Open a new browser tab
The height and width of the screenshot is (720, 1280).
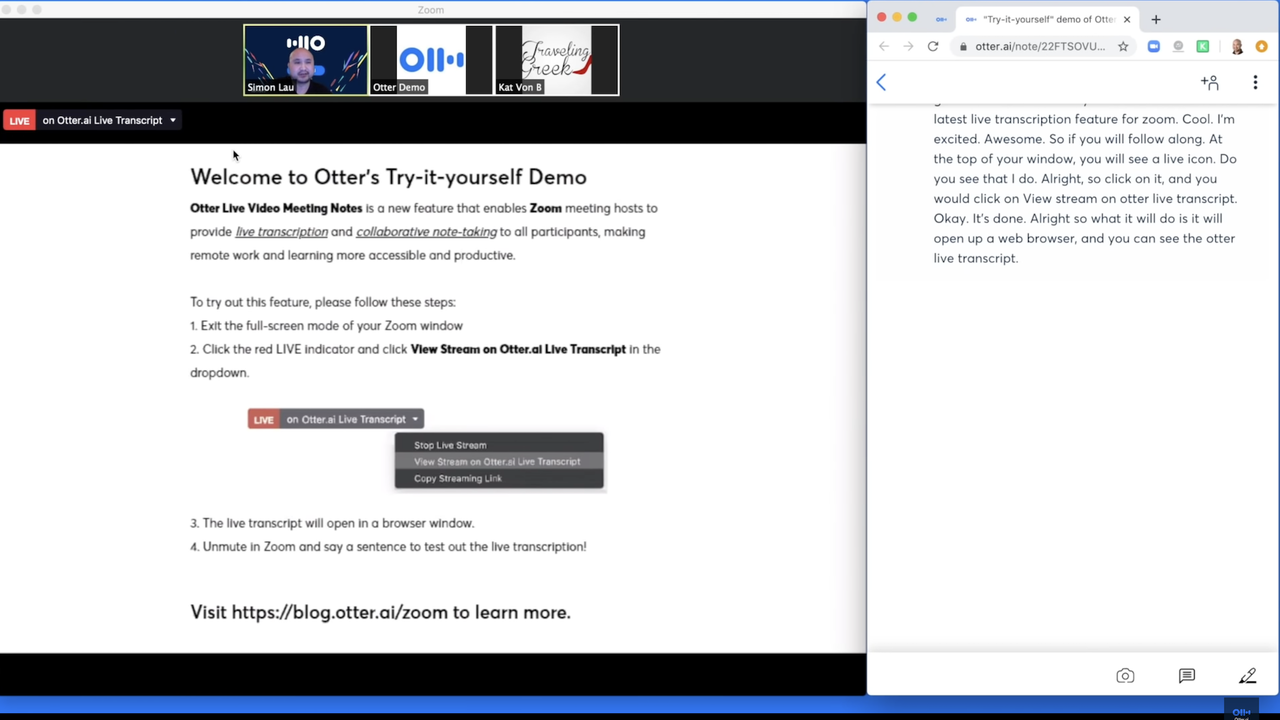point(1156,19)
